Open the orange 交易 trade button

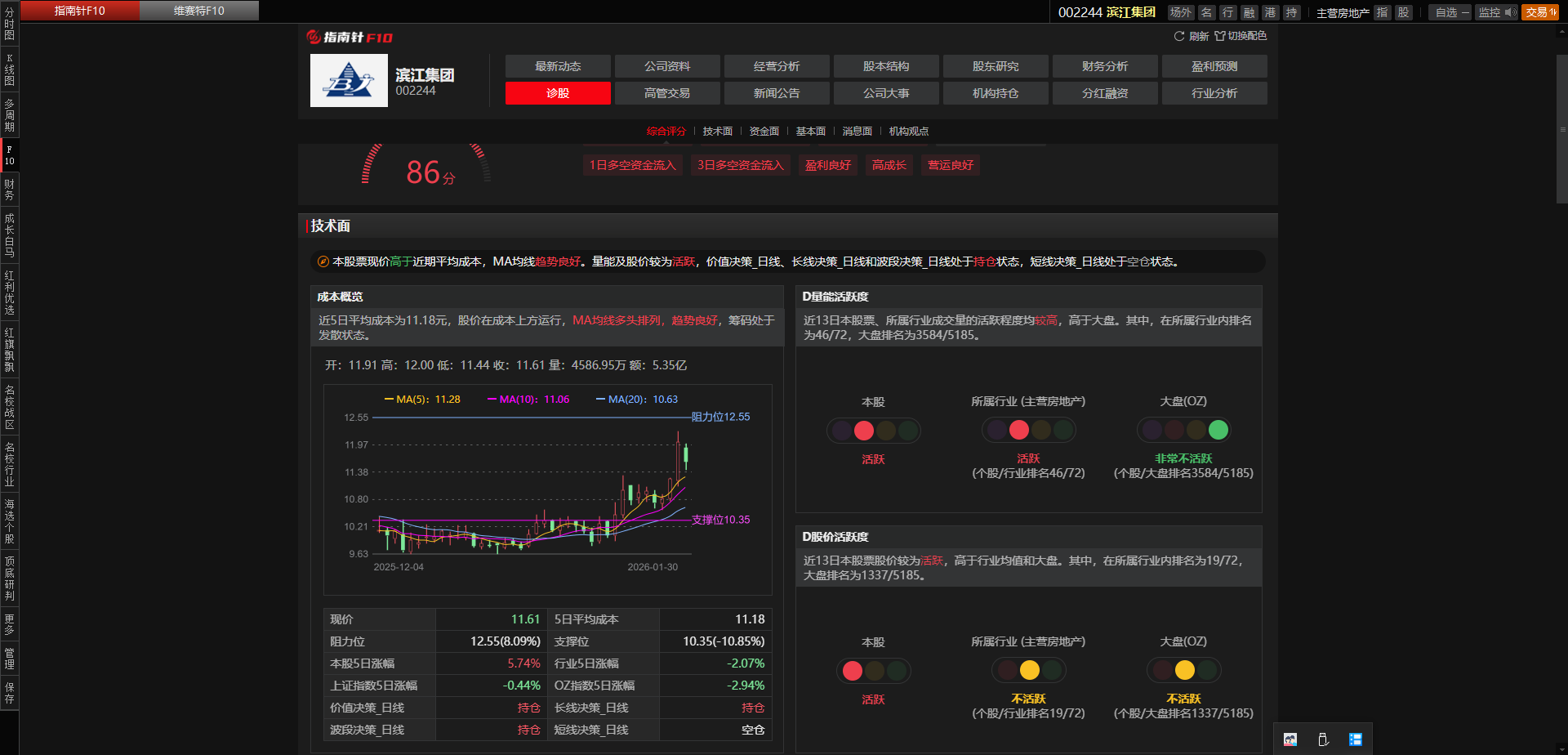click(x=1540, y=12)
